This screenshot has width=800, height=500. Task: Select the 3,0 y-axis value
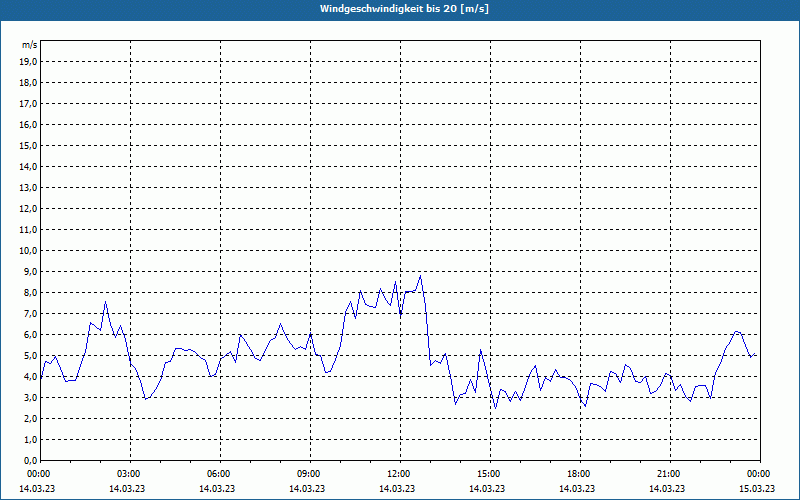click(31, 397)
